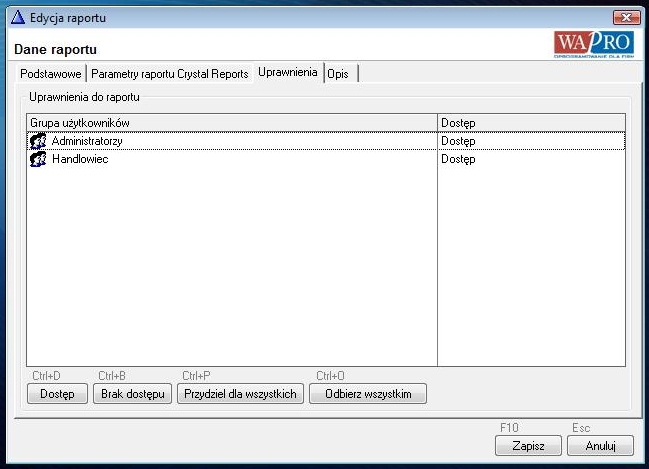Select the Handlowiec row name
Image resolution: width=649 pixels, height=469 pixels.
[80, 160]
